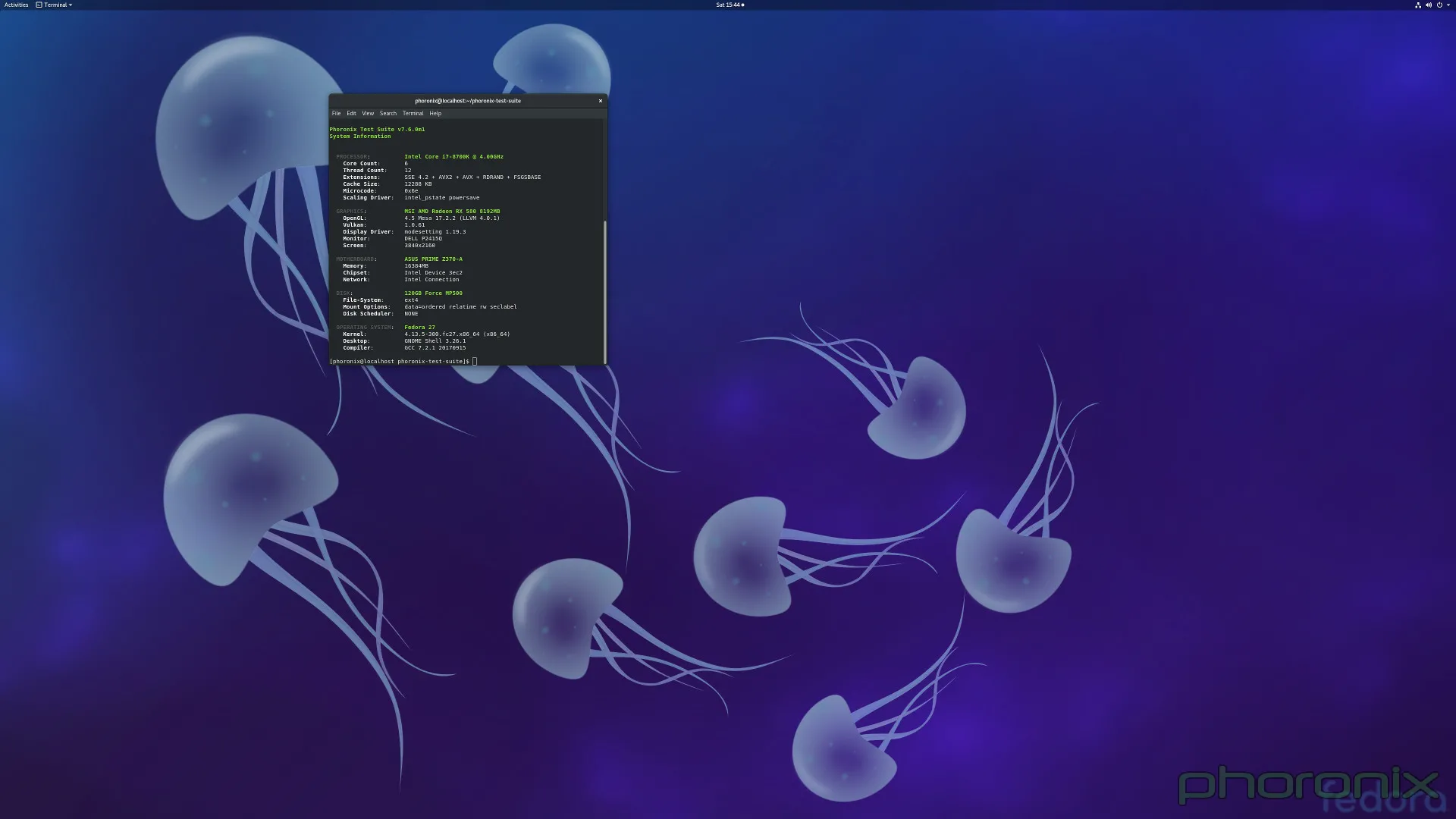Click the '0x6e' microcode value
1456x819 pixels.
tap(411, 191)
